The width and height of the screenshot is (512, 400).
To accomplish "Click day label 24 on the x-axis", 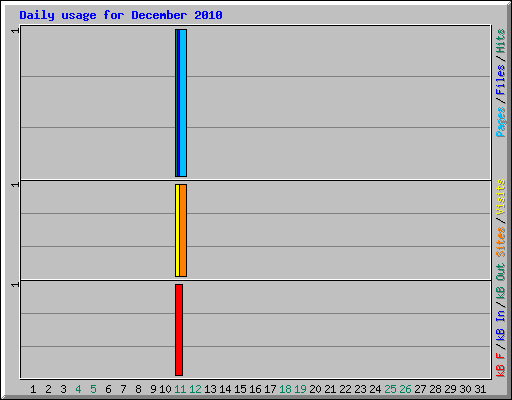I will 375,389.
